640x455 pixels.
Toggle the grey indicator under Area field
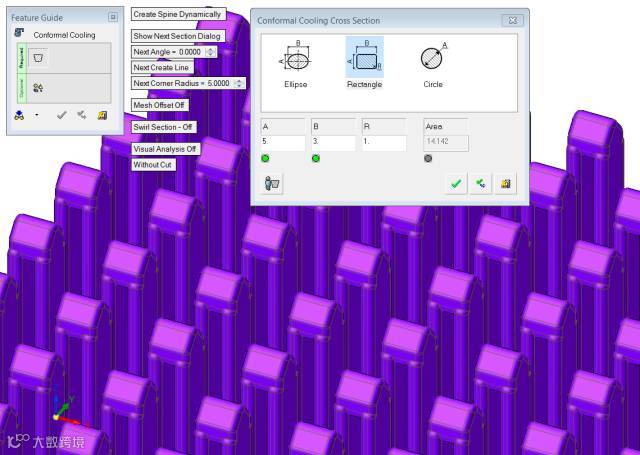[x=428, y=158]
